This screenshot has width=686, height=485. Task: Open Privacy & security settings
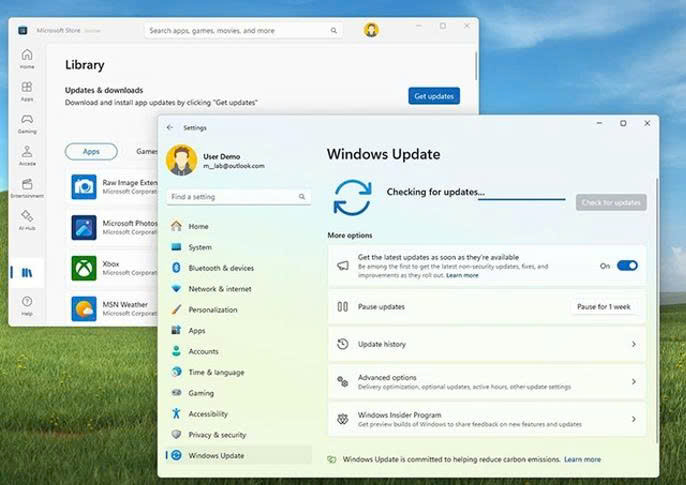coord(238,435)
